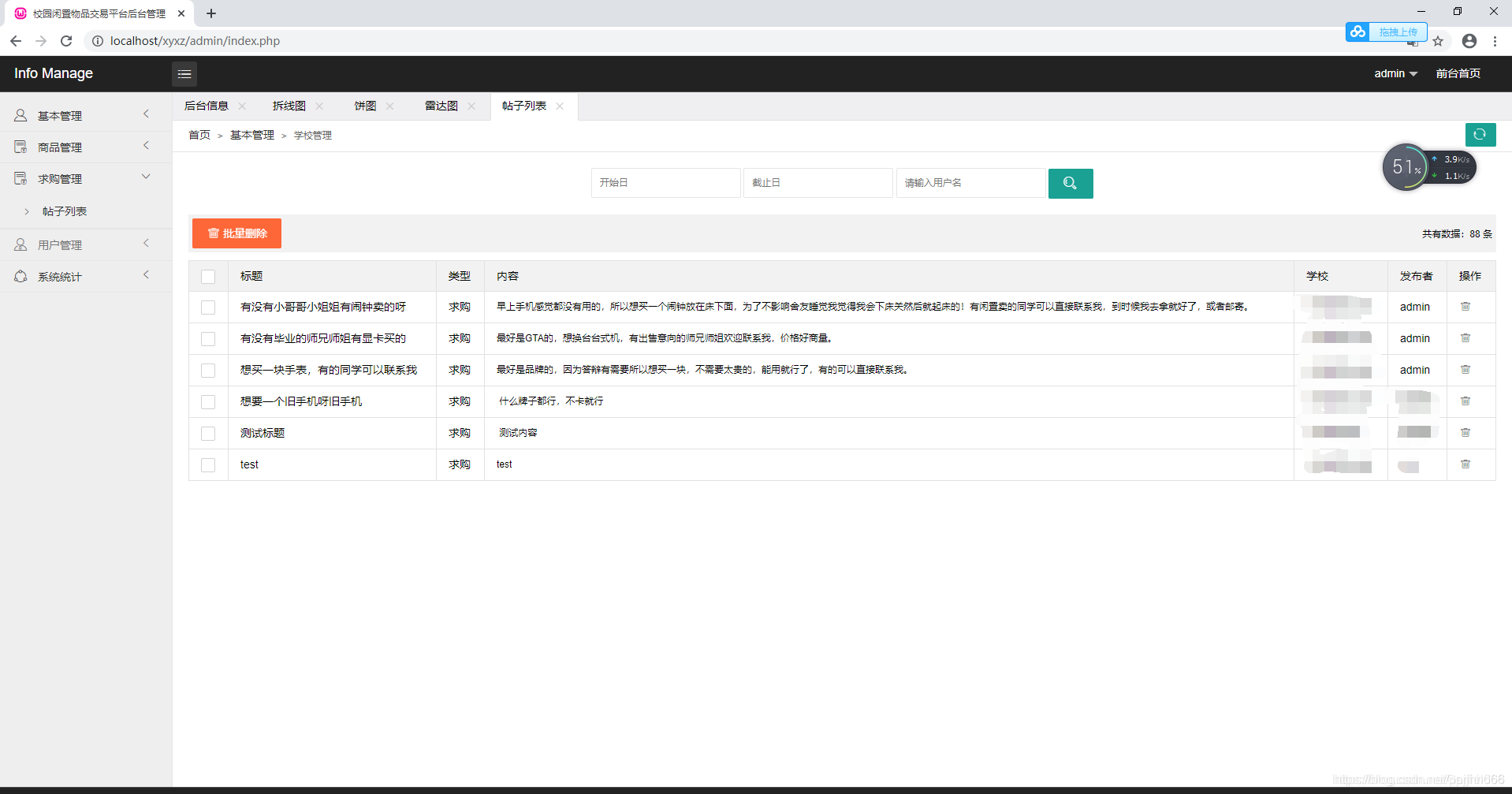1512x794 pixels.
Task: Switch to the 后台信息 tab
Action: [207, 106]
